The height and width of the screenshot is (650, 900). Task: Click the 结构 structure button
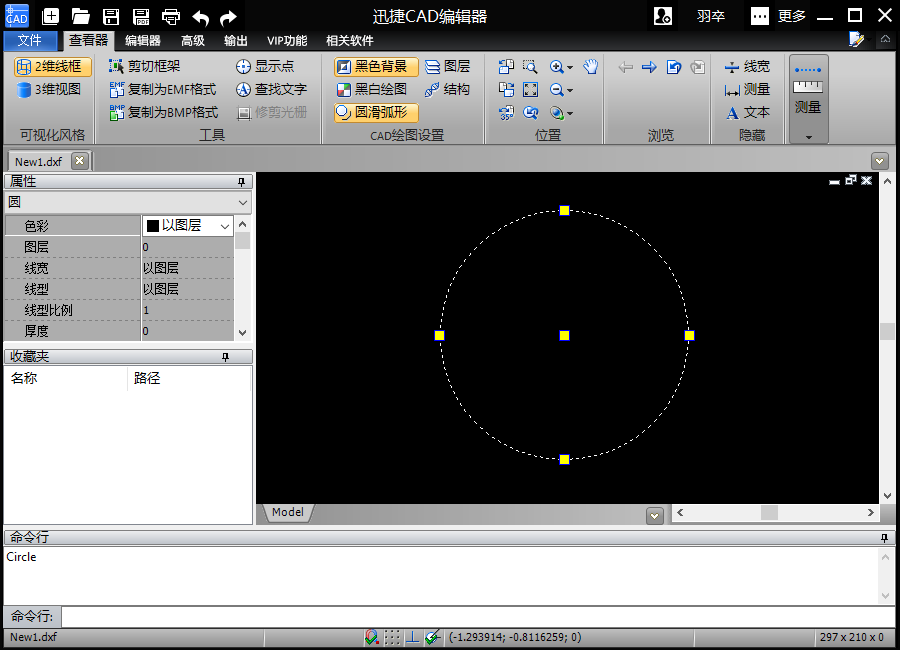click(x=448, y=90)
